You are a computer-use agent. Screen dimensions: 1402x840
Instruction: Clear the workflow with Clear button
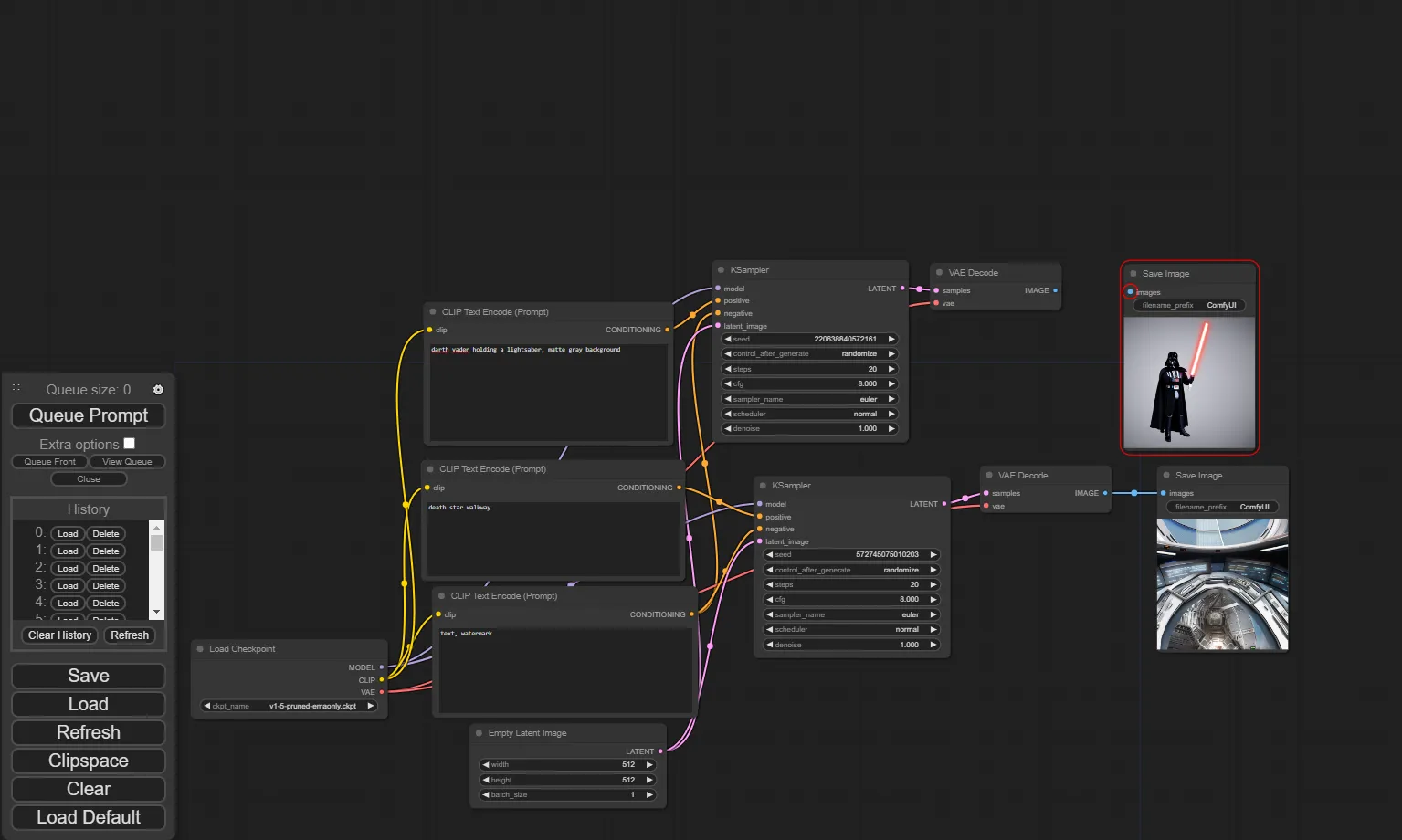tap(89, 789)
